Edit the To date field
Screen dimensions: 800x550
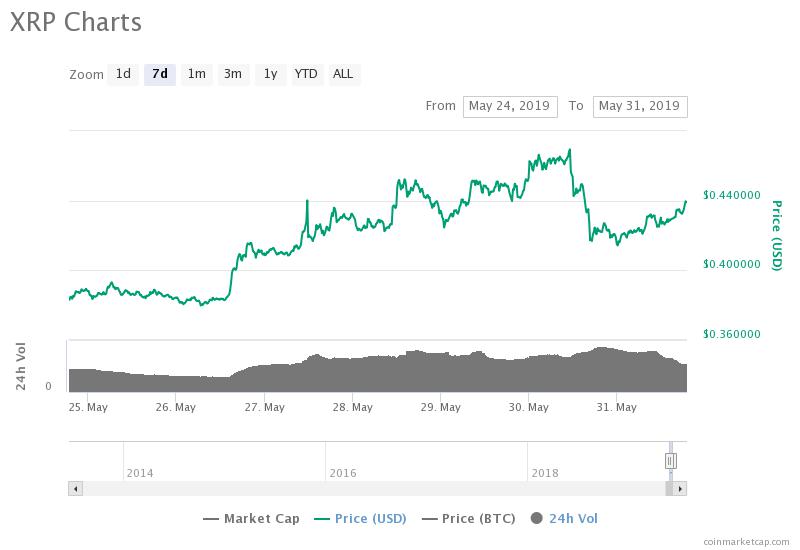640,107
